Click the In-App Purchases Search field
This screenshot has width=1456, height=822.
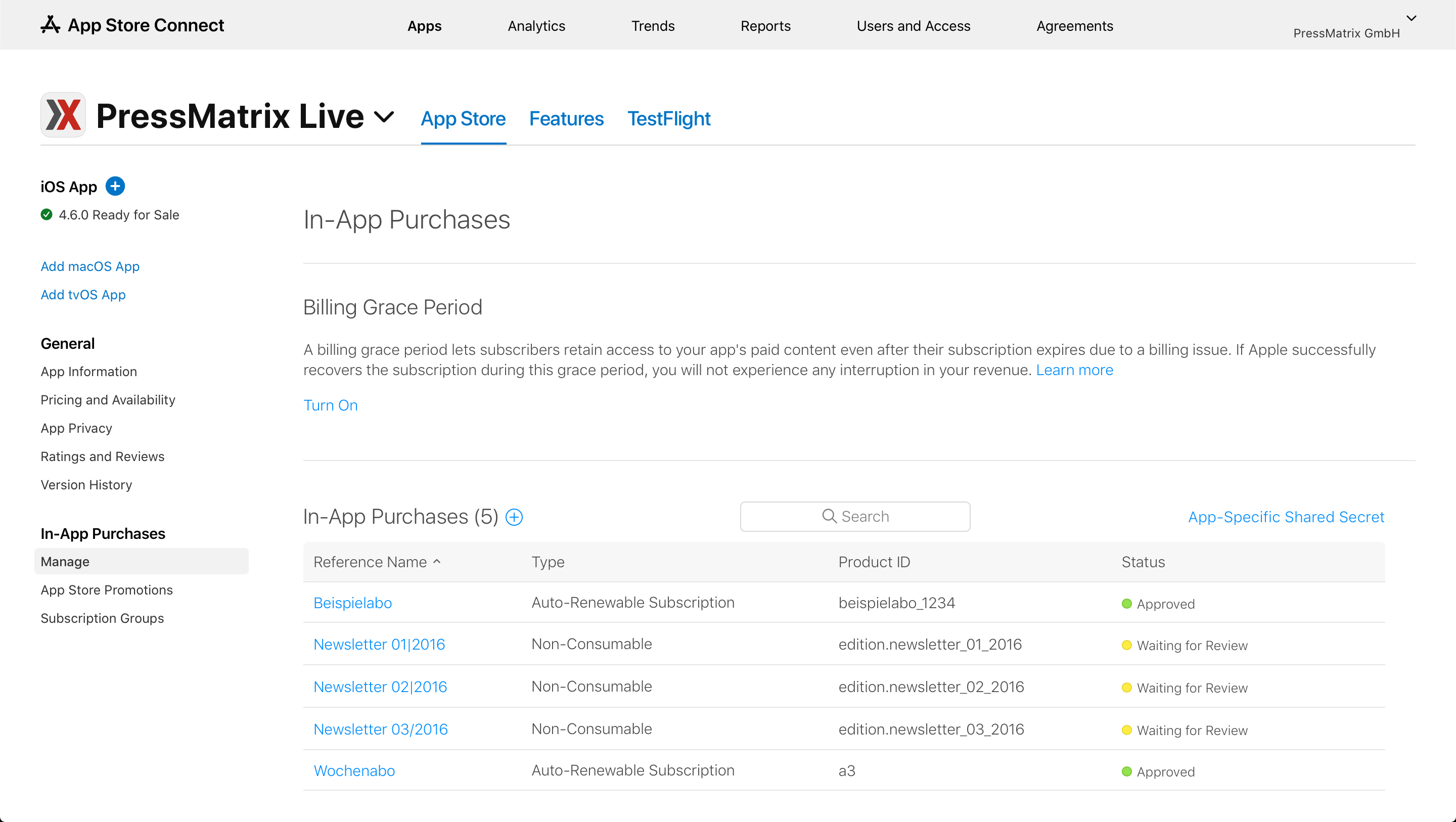855,516
